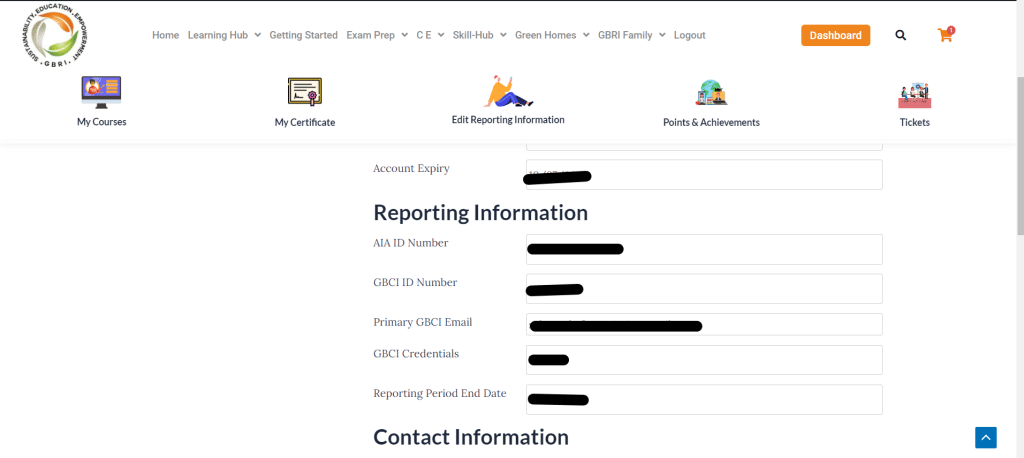
Task: Click the GBCI Credentials field
Action: pyautogui.click(x=704, y=360)
